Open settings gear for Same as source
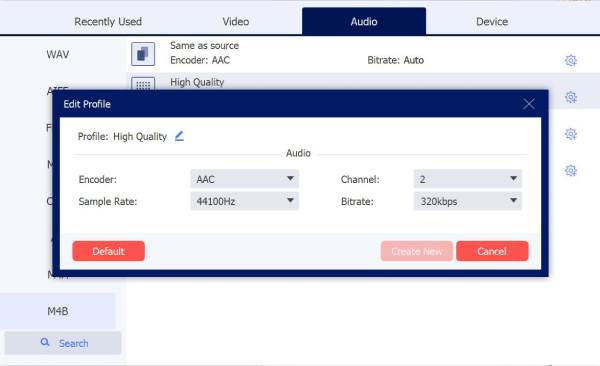Screen dimensions: 600x366 571,60
